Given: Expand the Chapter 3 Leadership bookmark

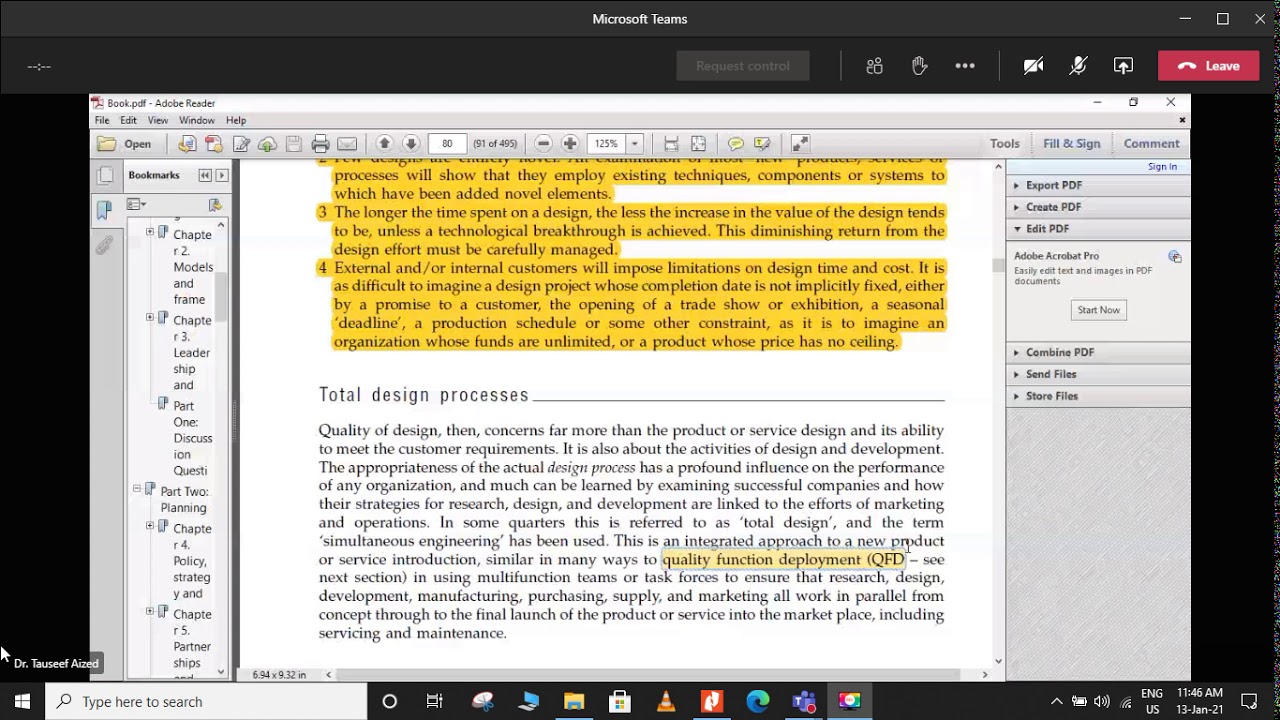Looking at the screenshot, I should pos(150,318).
